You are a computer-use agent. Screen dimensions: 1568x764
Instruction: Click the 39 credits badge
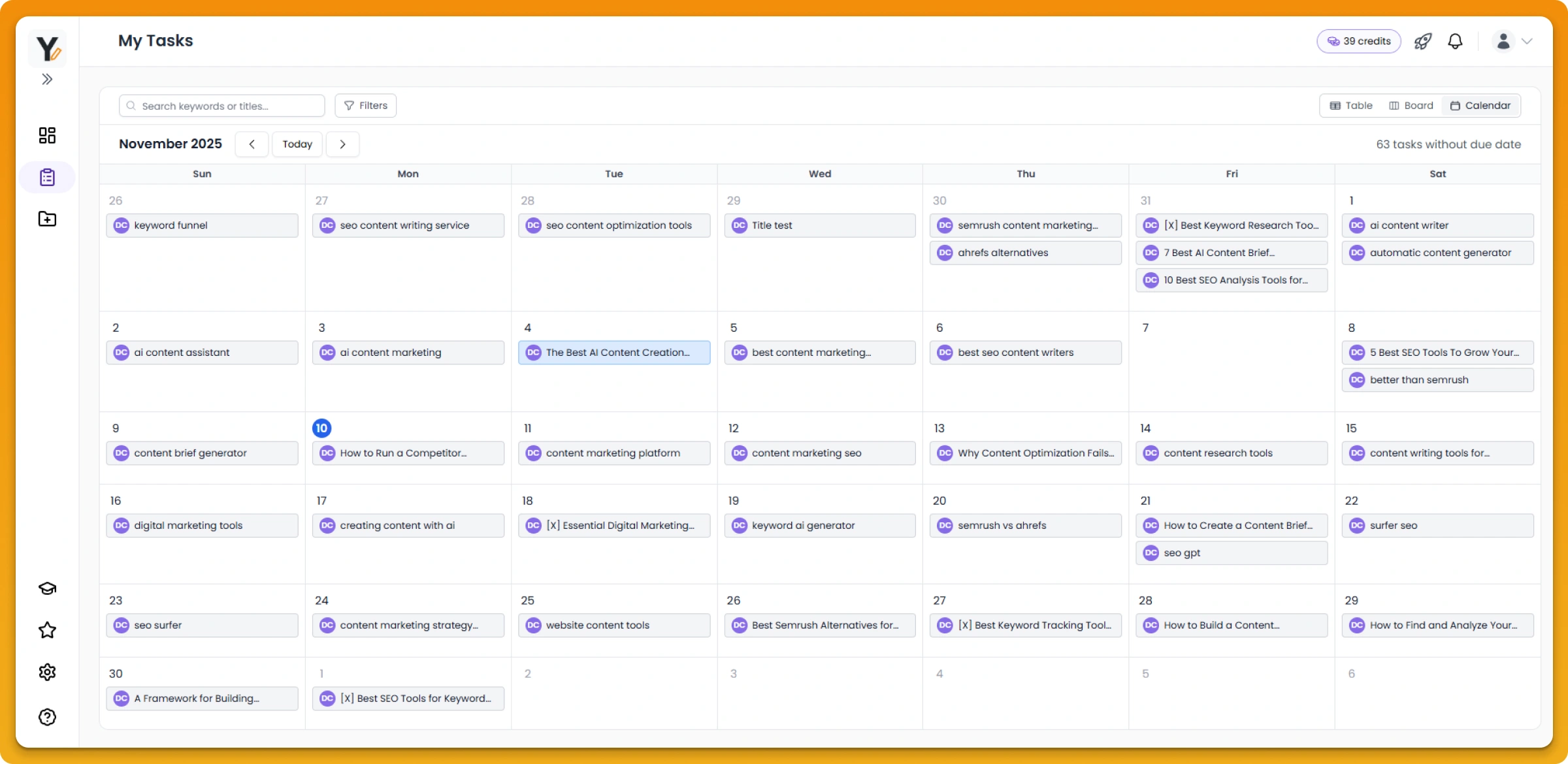point(1358,41)
